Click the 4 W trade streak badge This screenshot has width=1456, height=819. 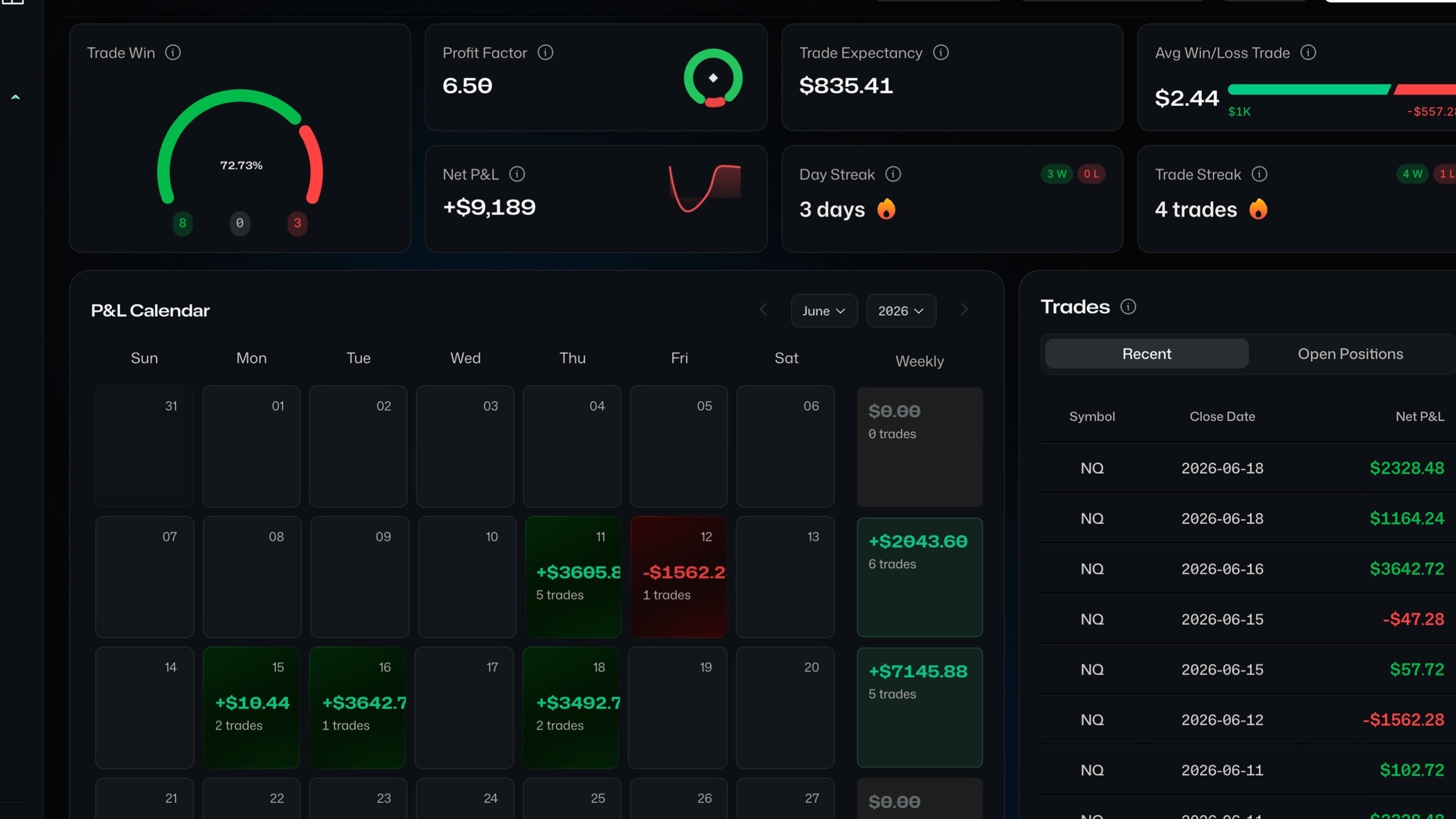[x=1412, y=174]
